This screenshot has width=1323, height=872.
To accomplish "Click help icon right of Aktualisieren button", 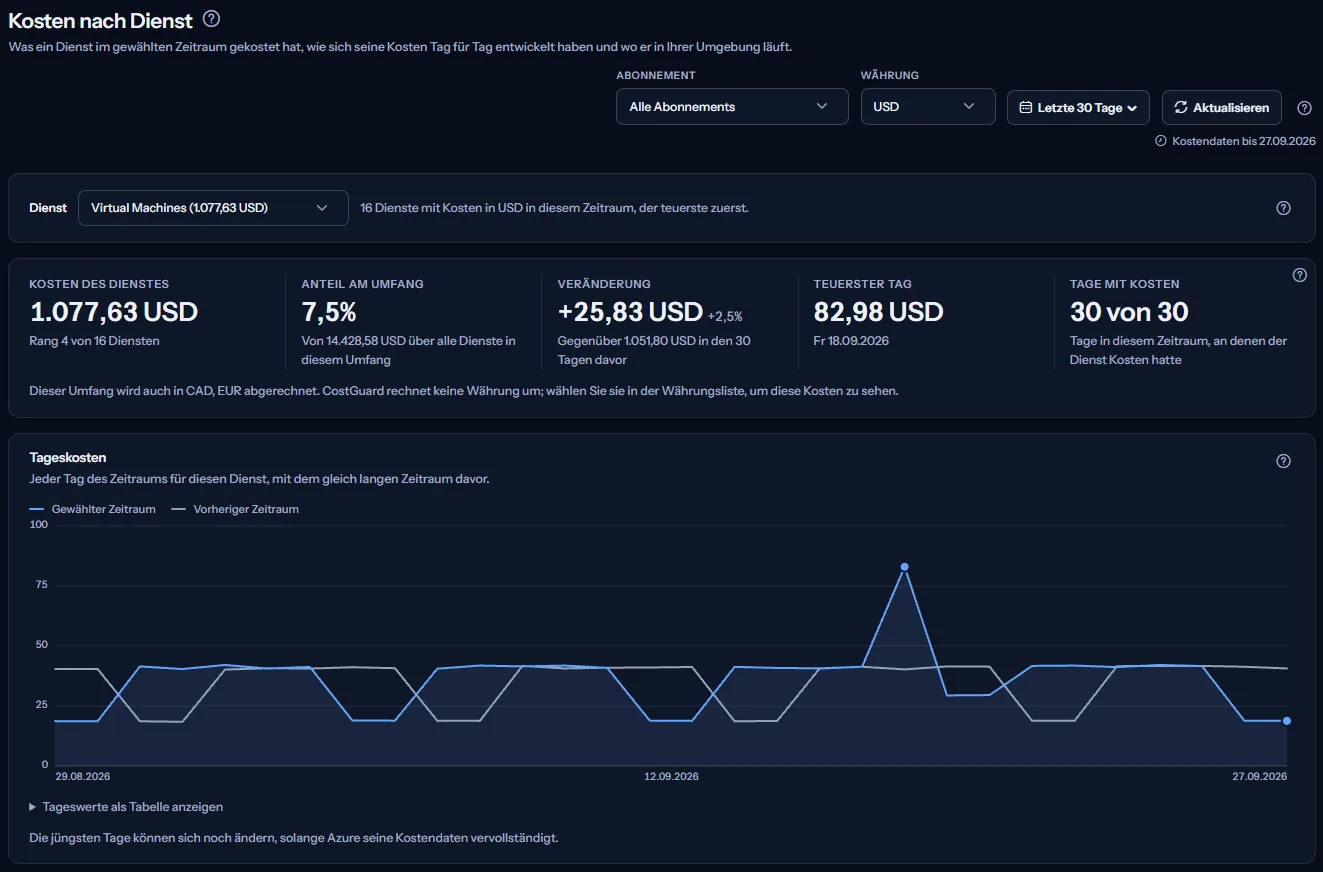I will [1304, 108].
